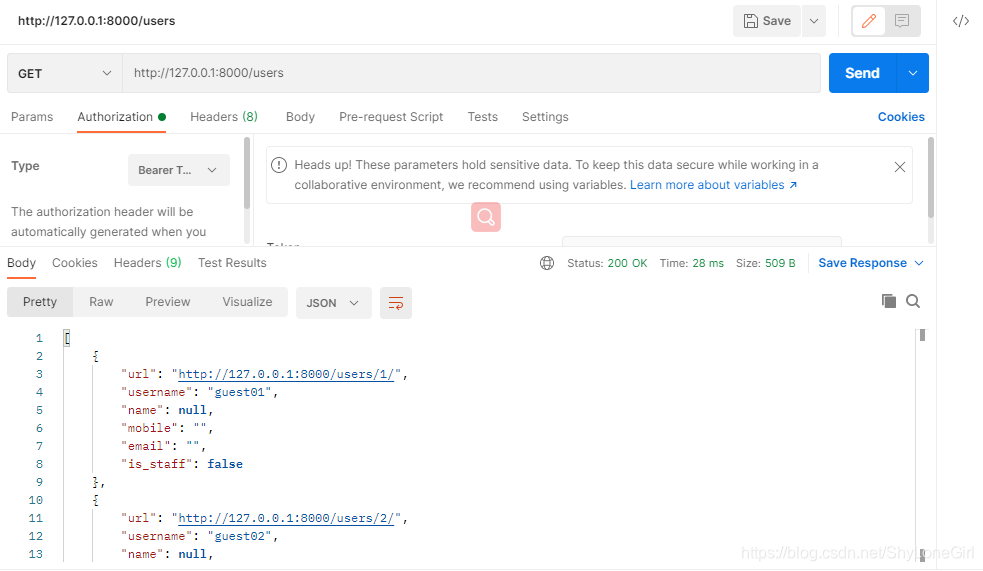Open the GET method dropdown
This screenshot has height=571, width=983.
[65, 73]
